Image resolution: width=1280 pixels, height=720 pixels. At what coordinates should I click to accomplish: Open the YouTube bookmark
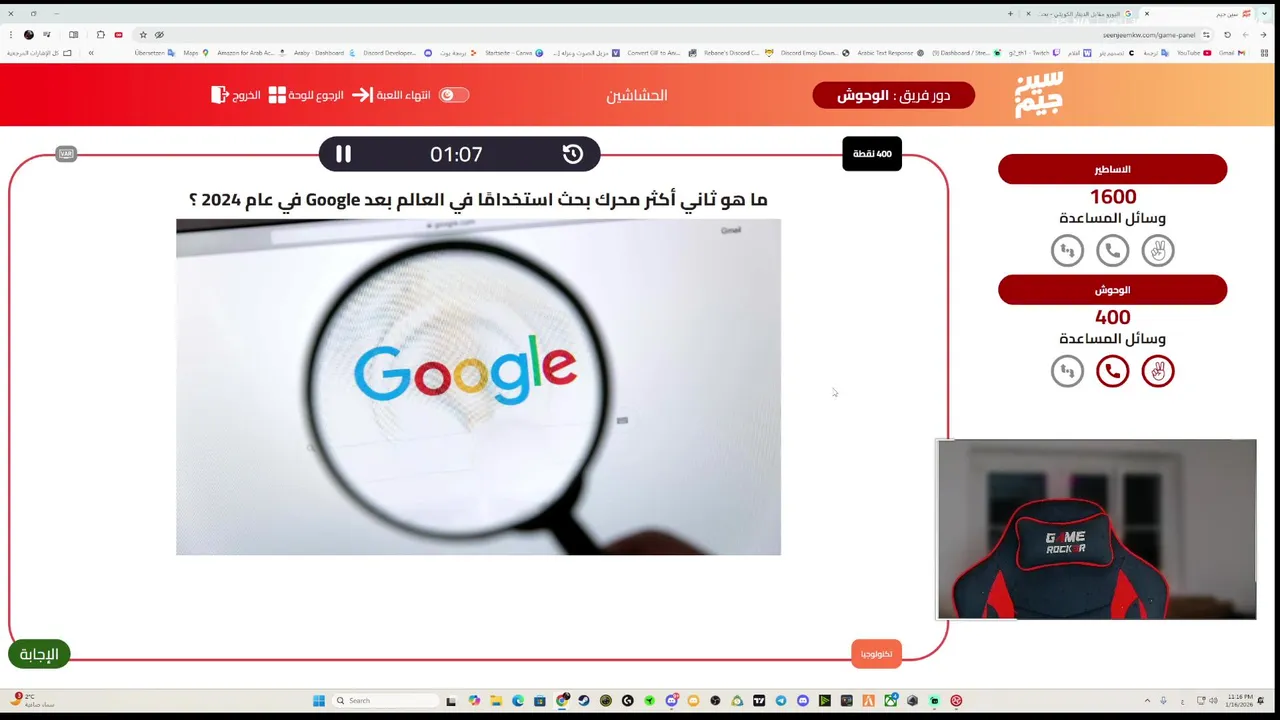(x=1193, y=52)
